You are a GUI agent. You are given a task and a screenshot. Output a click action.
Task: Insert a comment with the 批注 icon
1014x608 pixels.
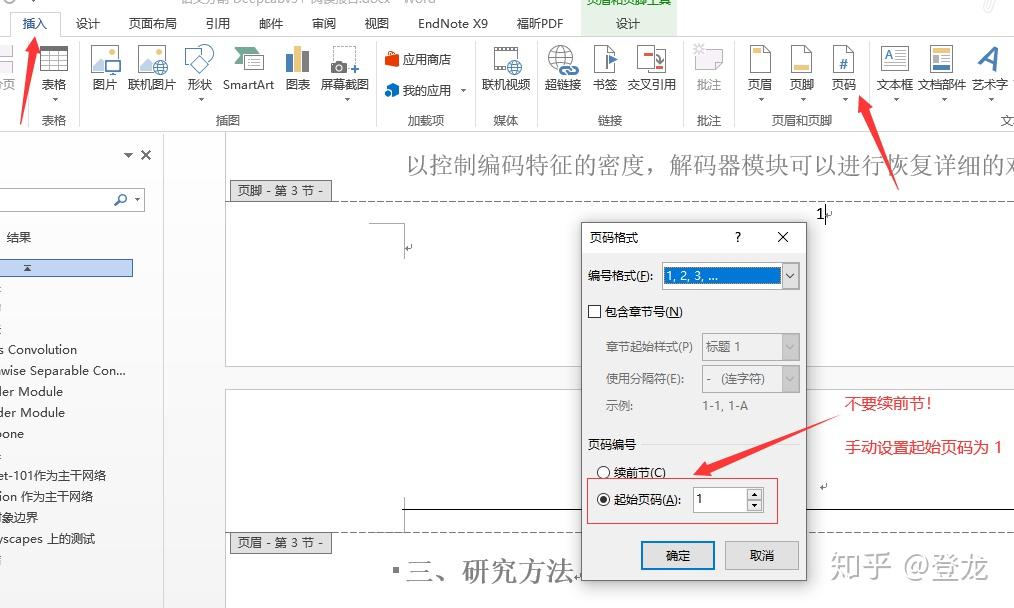point(709,70)
